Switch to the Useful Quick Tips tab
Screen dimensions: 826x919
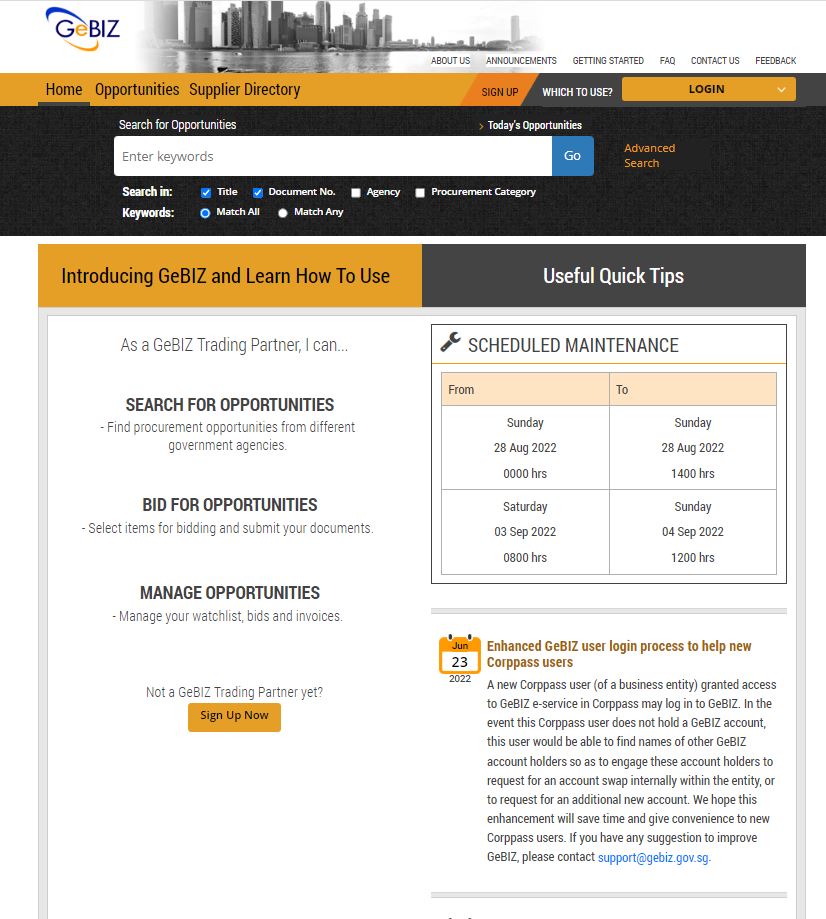pos(614,275)
